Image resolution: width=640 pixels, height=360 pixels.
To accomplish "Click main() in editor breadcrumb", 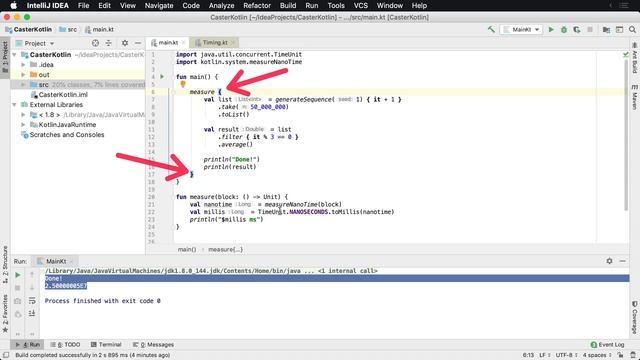I will pos(187,249).
